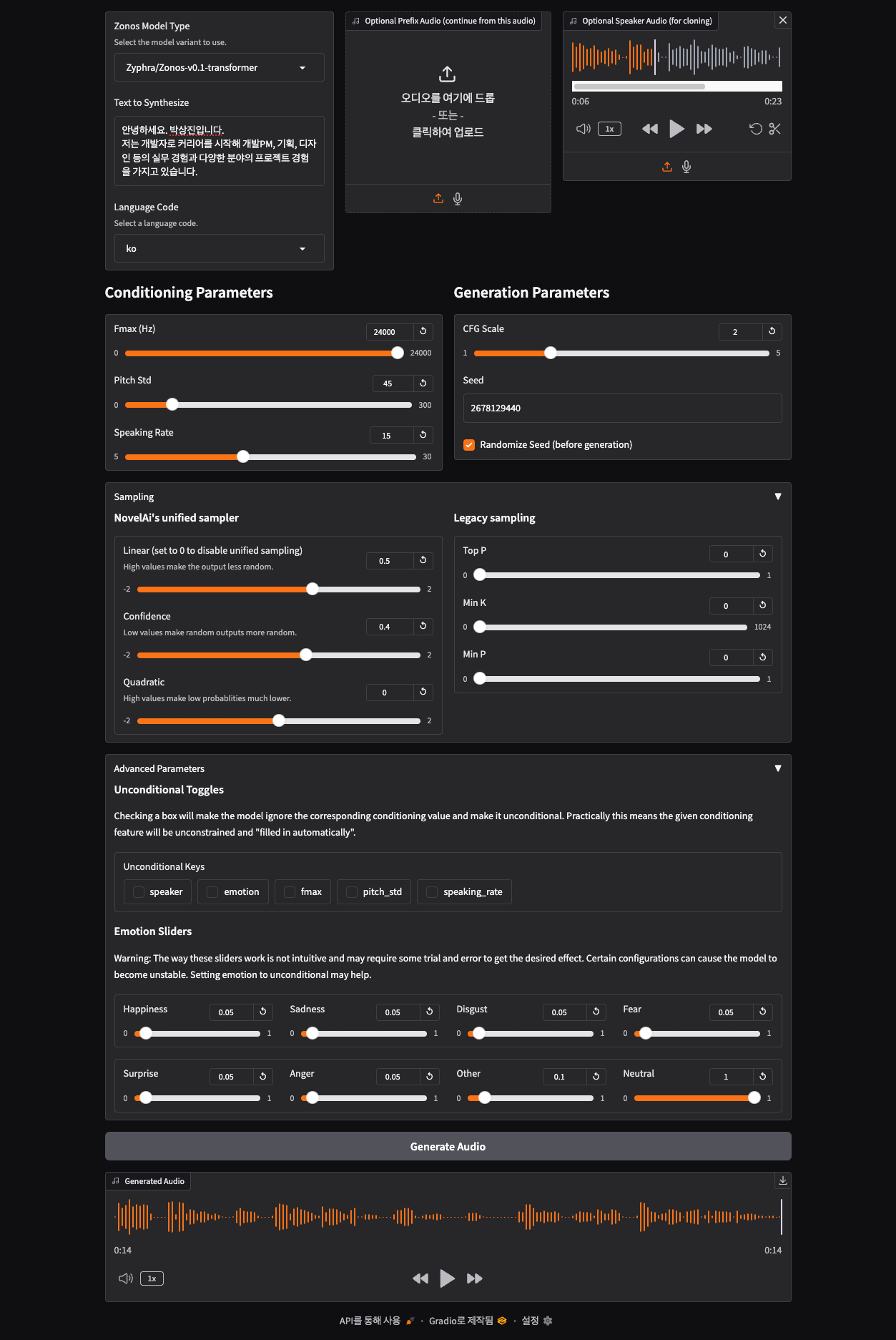Collapse the Advanced Parameters section
Viewport: 896px width, 1340px height.
[778, 768]
